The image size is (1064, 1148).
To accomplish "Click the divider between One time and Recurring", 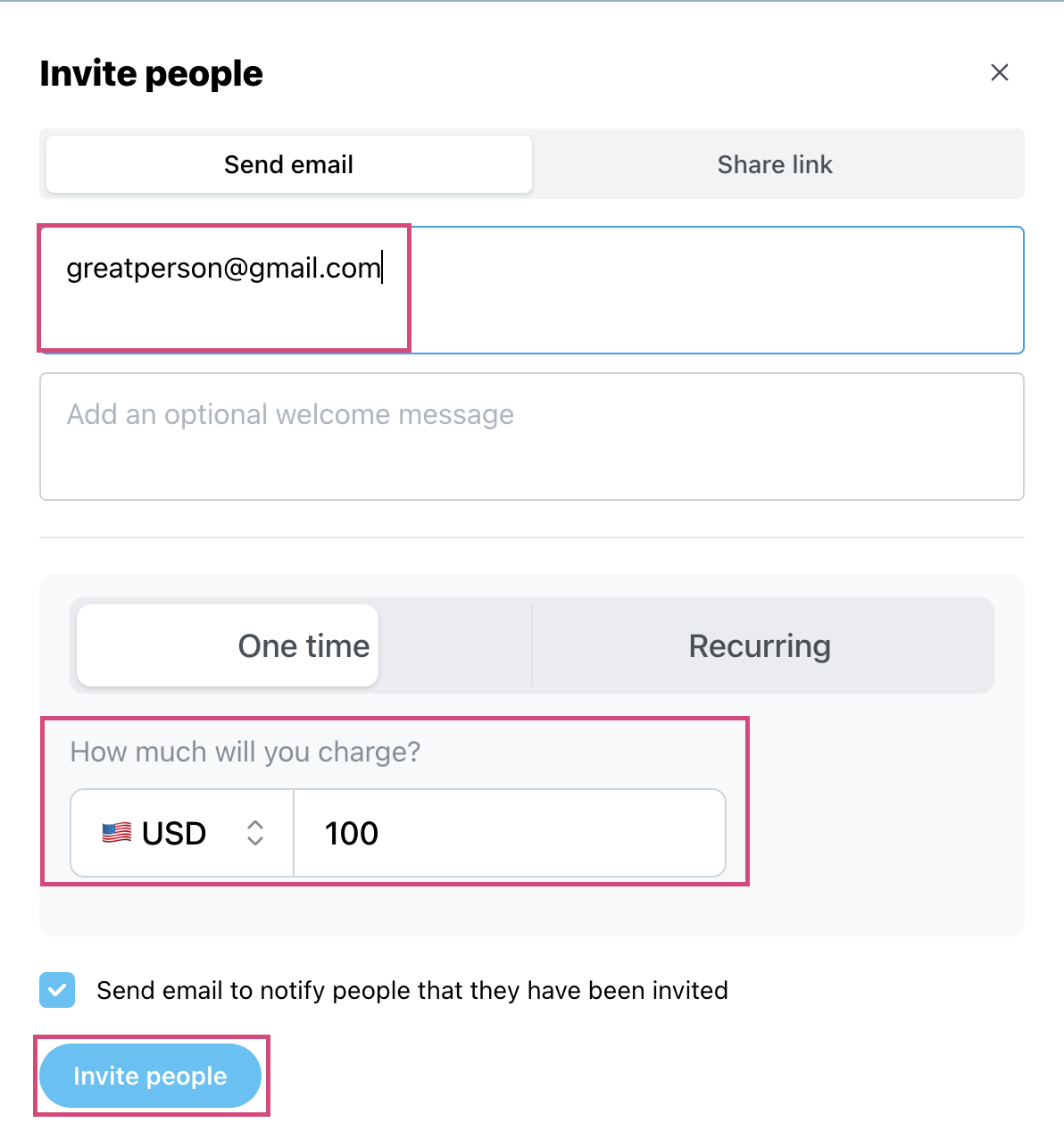I will tap(532, 645).
